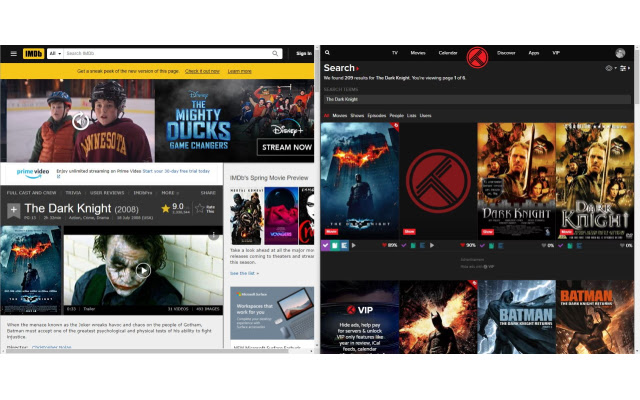
Task: Expand the MORE dropdown on IMDb title bar
Action: [170, 193]
